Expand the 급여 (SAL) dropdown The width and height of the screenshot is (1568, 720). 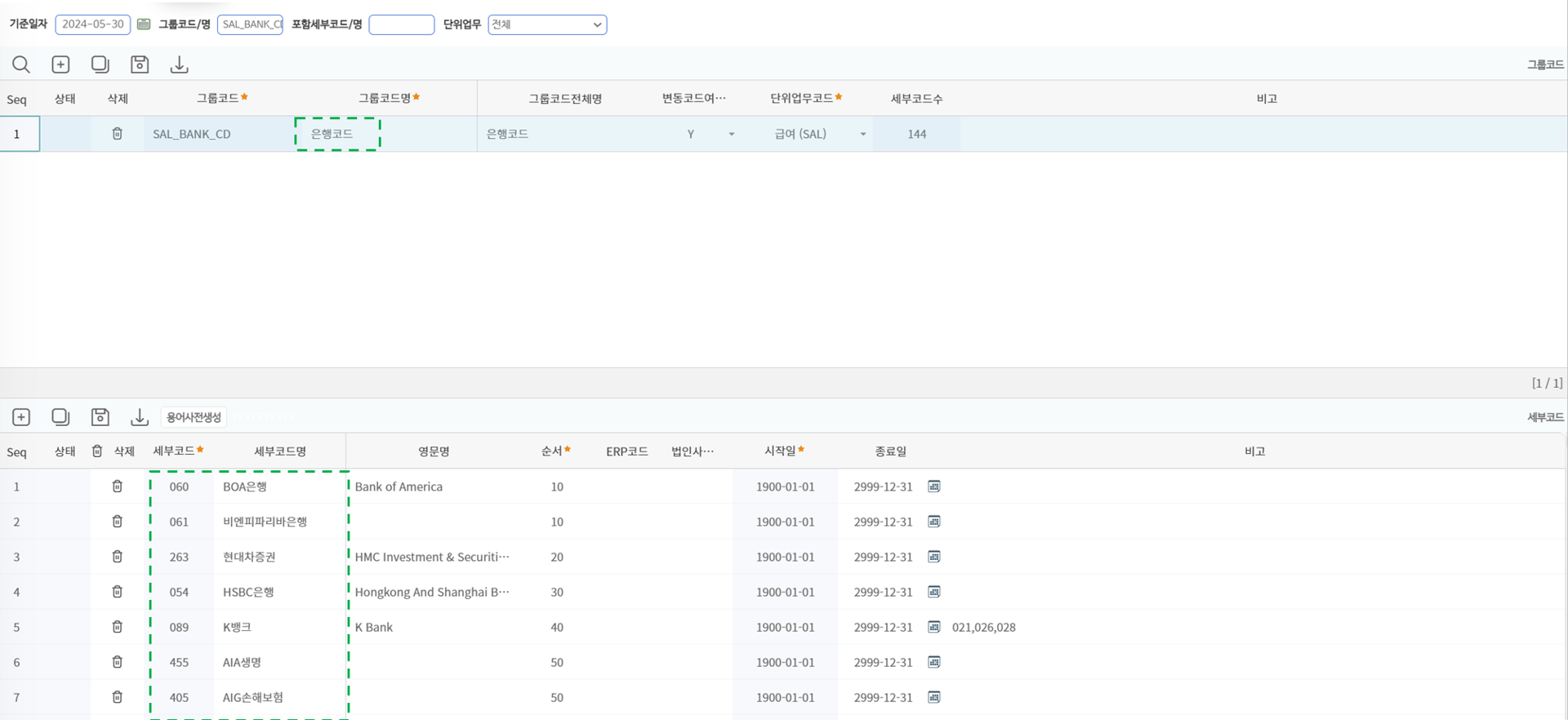(862, 134)
